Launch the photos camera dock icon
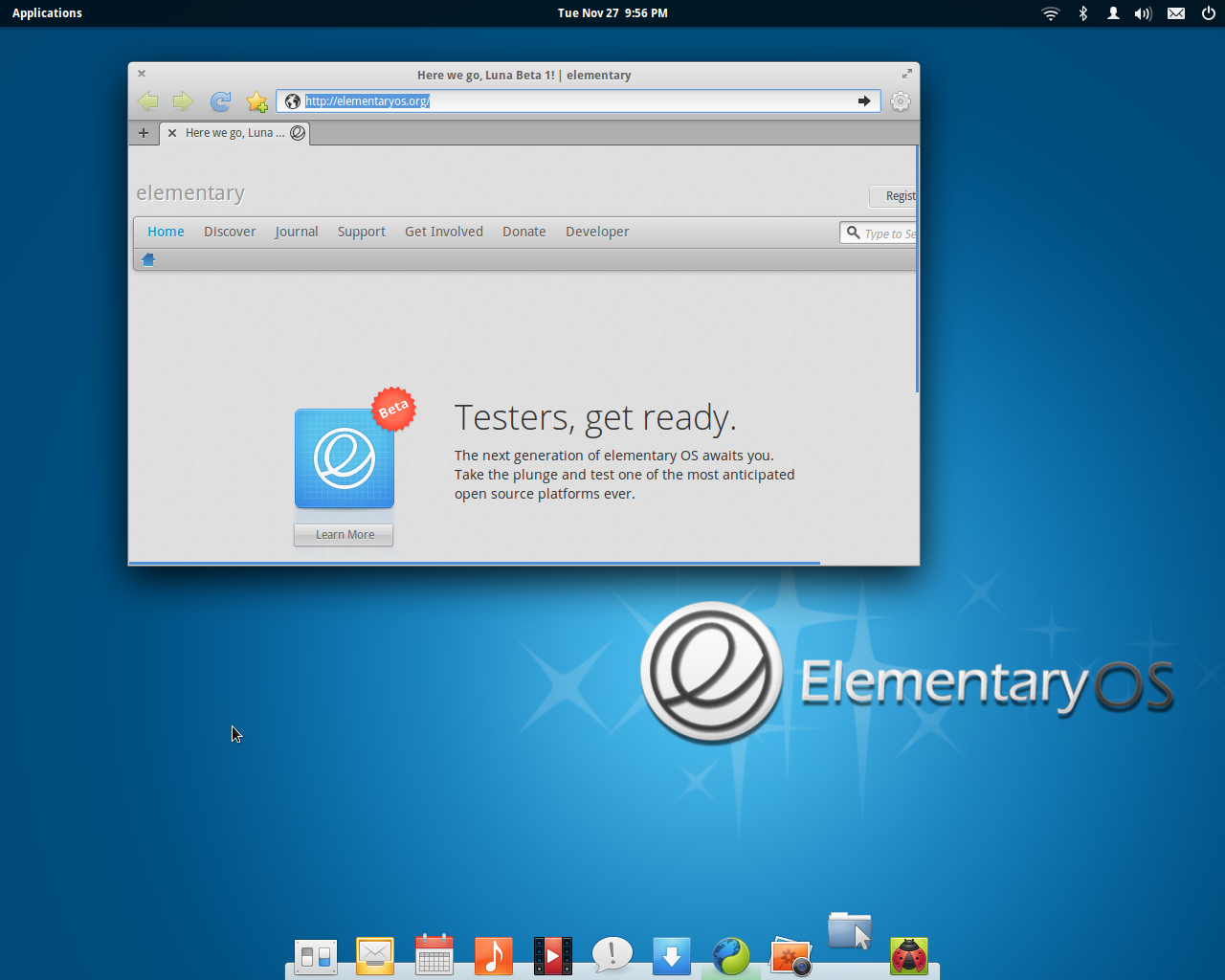Image resolution: width=1225 pixels, height=980 pixels. (x=791, y=955)
